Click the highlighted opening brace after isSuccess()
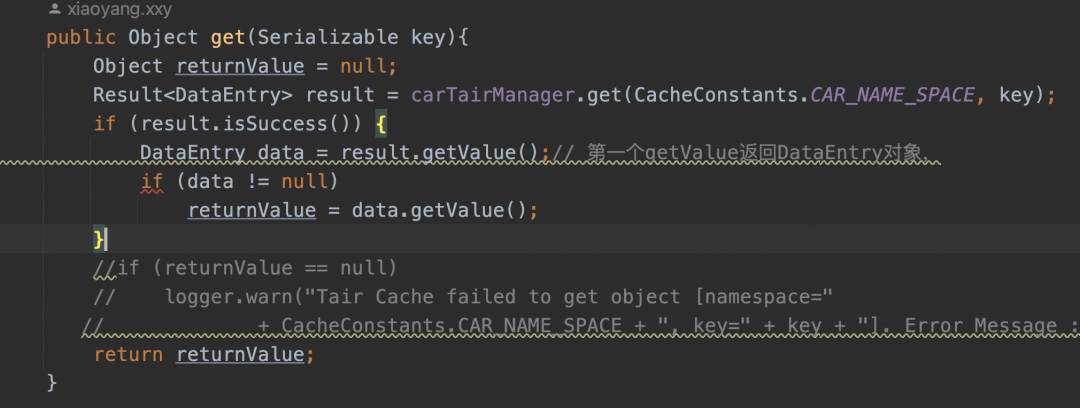Viewport: 1080px width, 408px height. click(381, 125)
